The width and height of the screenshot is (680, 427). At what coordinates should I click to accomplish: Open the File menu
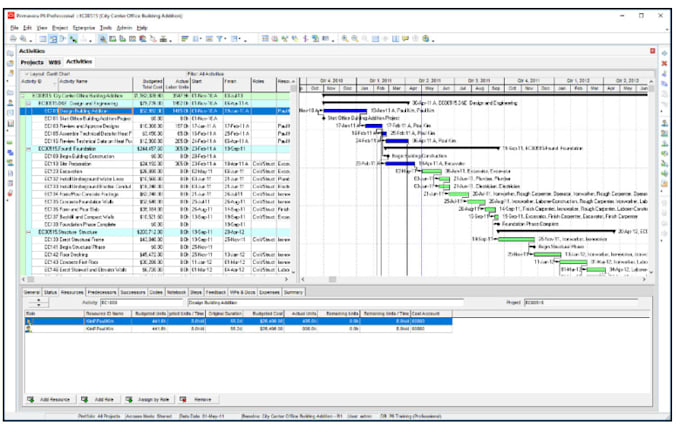tap(14, 28)
